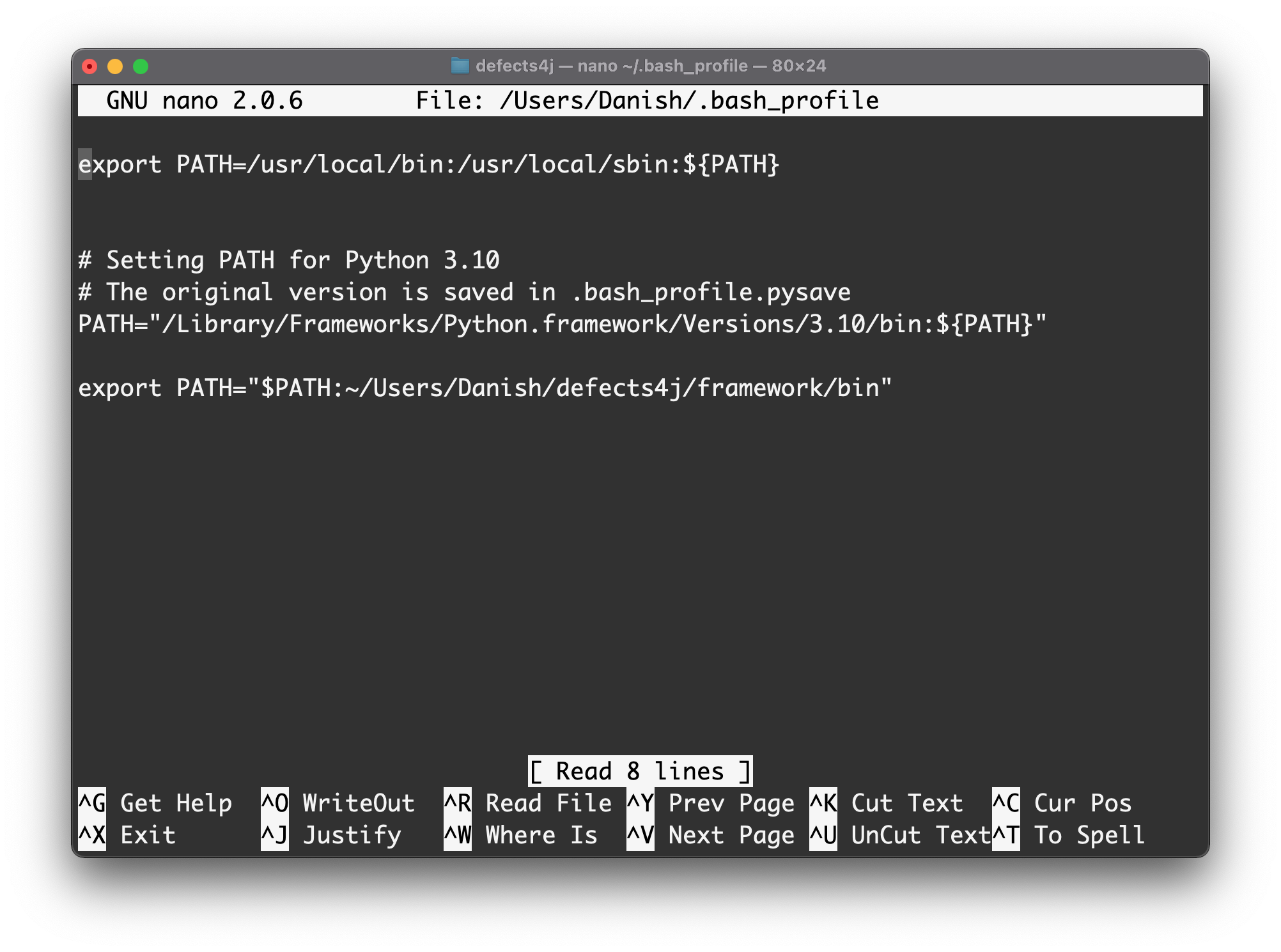Click the Python 3.10 PATH comment line
Viewport: 1281px width, 952px height.
point(289,259)
